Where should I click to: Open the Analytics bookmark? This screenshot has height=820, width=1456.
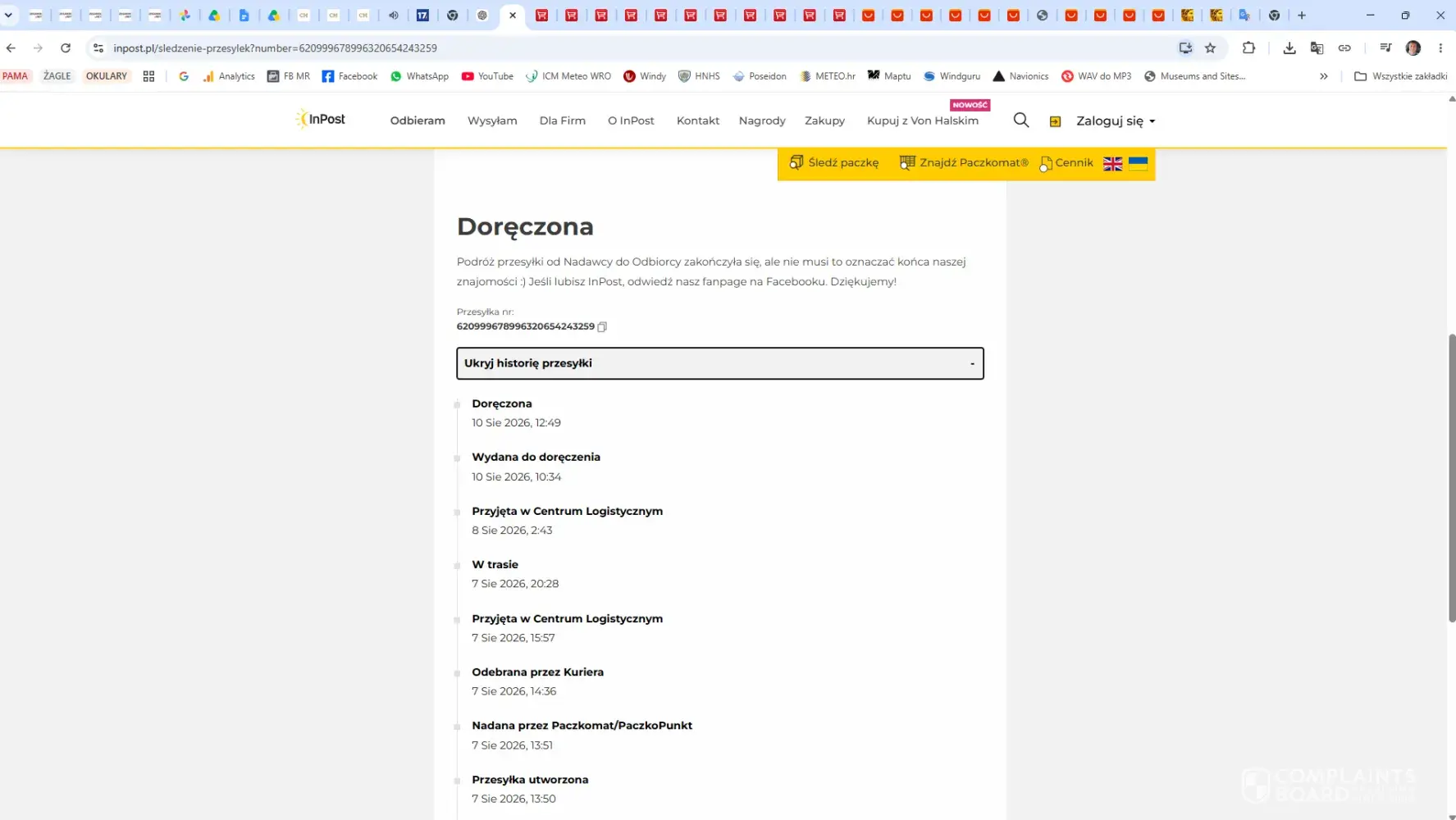coord(229,76)
